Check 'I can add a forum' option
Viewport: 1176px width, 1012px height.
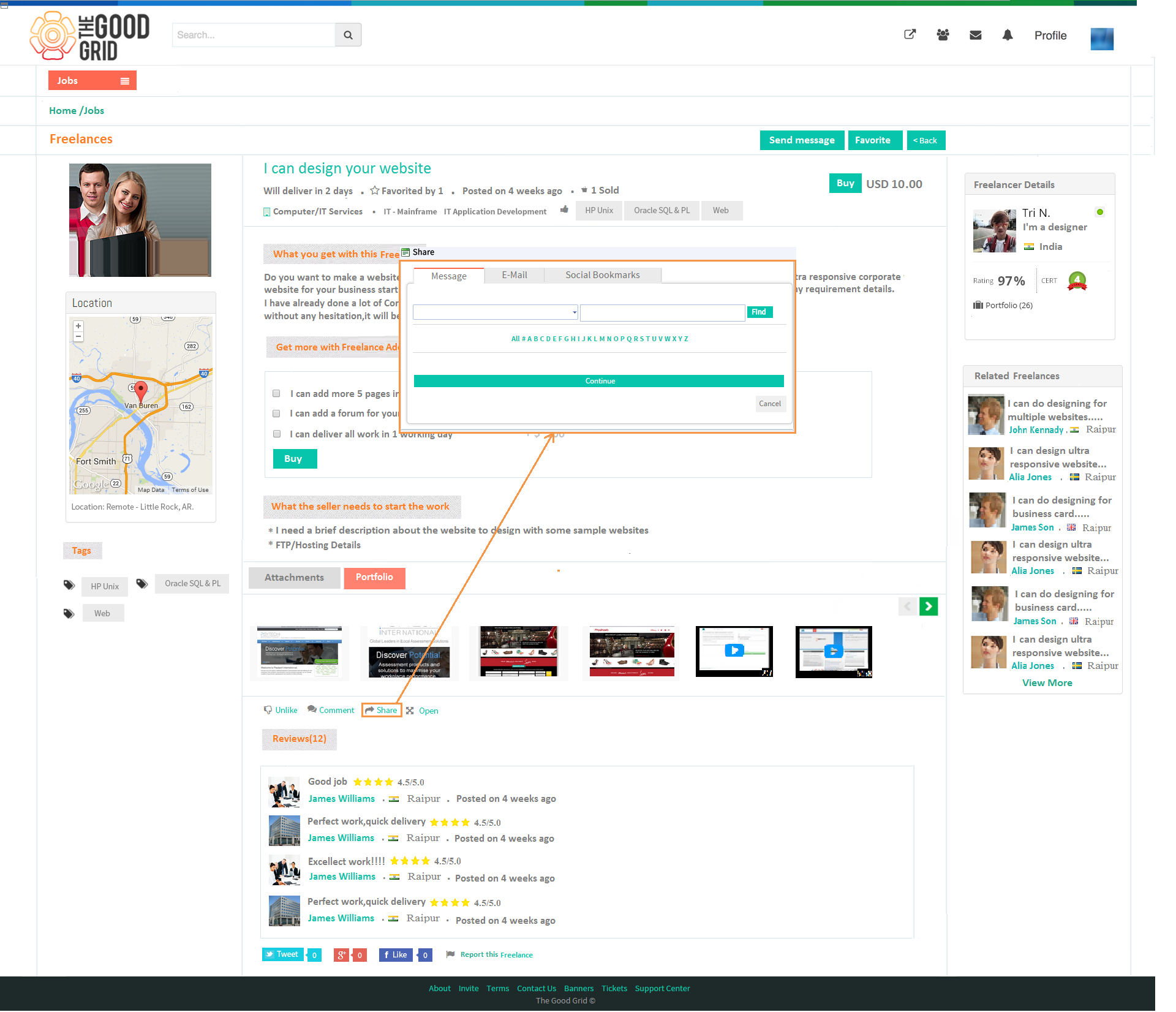[x=276, y=413]
